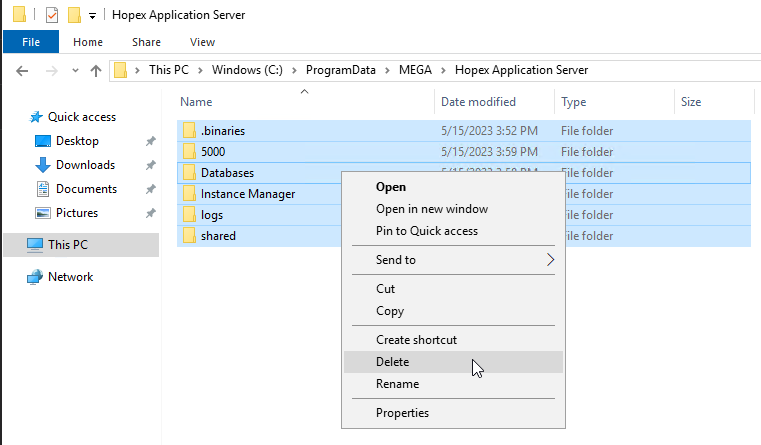The image size is (761, 445).
Task: Click MEGA in the address breadcrumb
Action: pos(415,70)
